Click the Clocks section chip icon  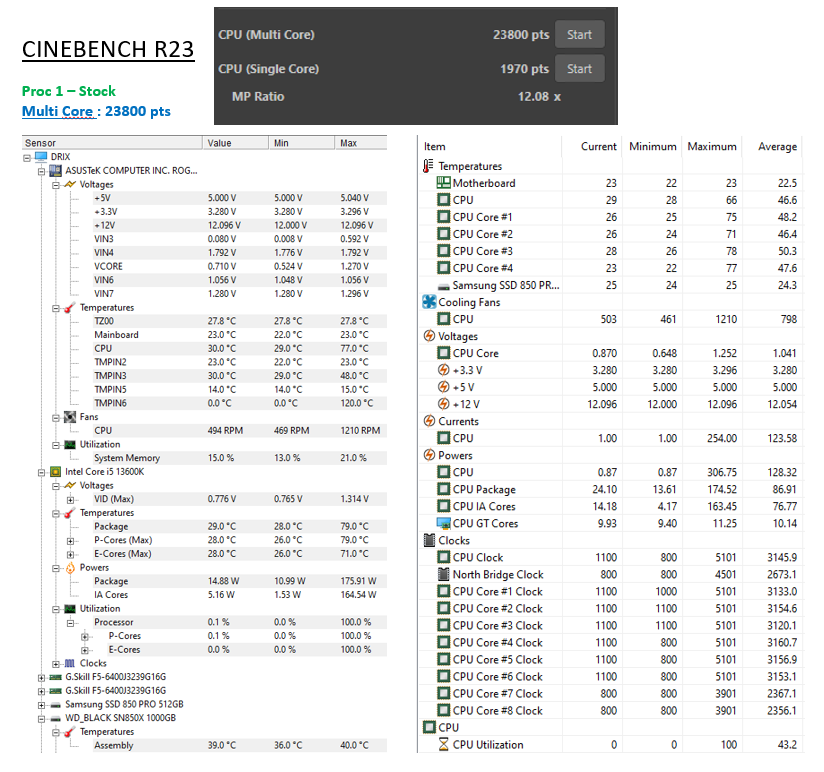pyautogui.click(x=429, y=540)
